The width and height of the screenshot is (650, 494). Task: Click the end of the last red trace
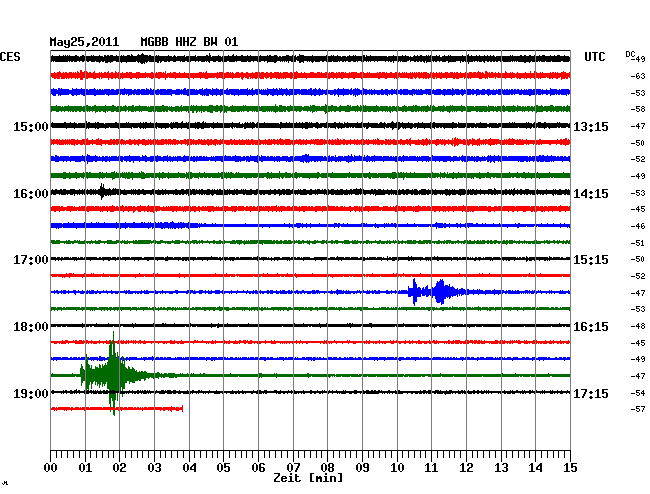tap(182, 409)
